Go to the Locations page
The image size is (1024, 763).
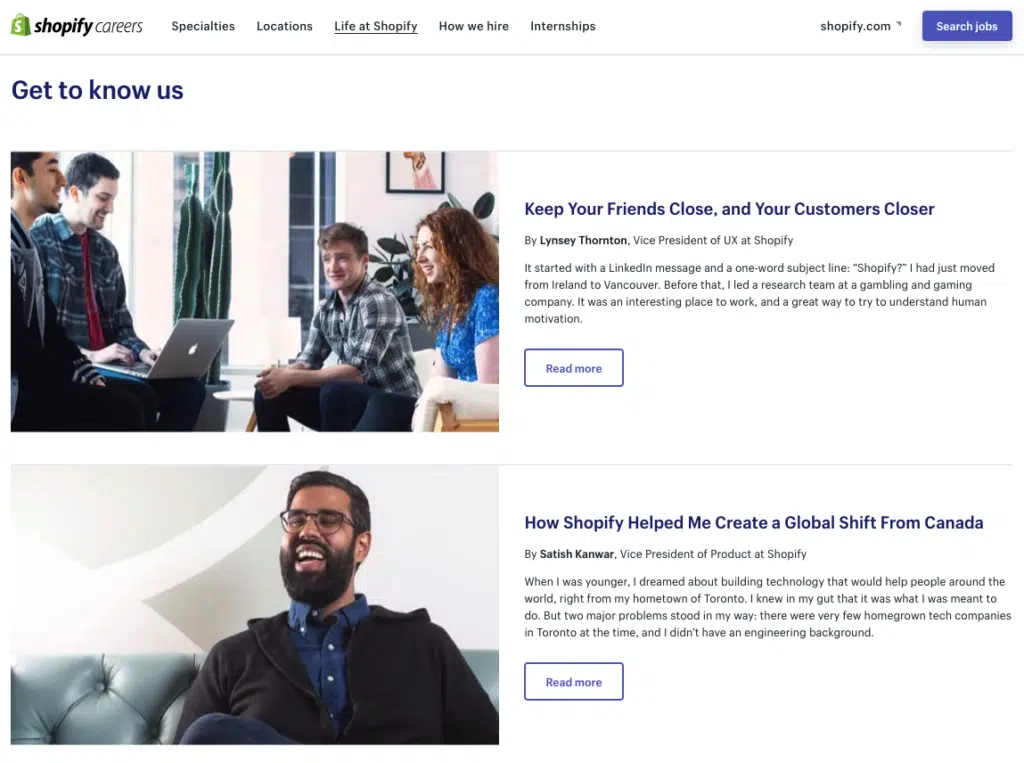click(x=284, y=26)
